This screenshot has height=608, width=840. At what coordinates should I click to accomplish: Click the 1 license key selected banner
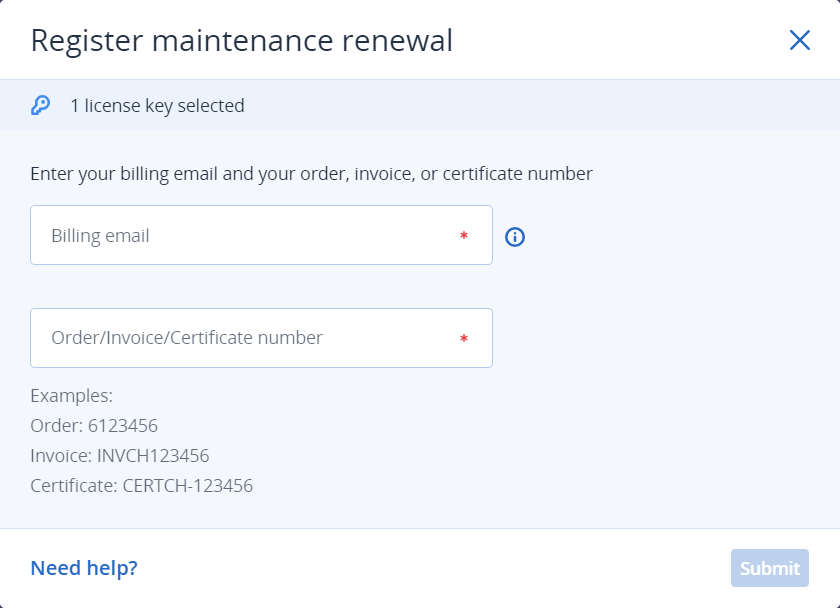pyautogui.click(x=156, y=104)
